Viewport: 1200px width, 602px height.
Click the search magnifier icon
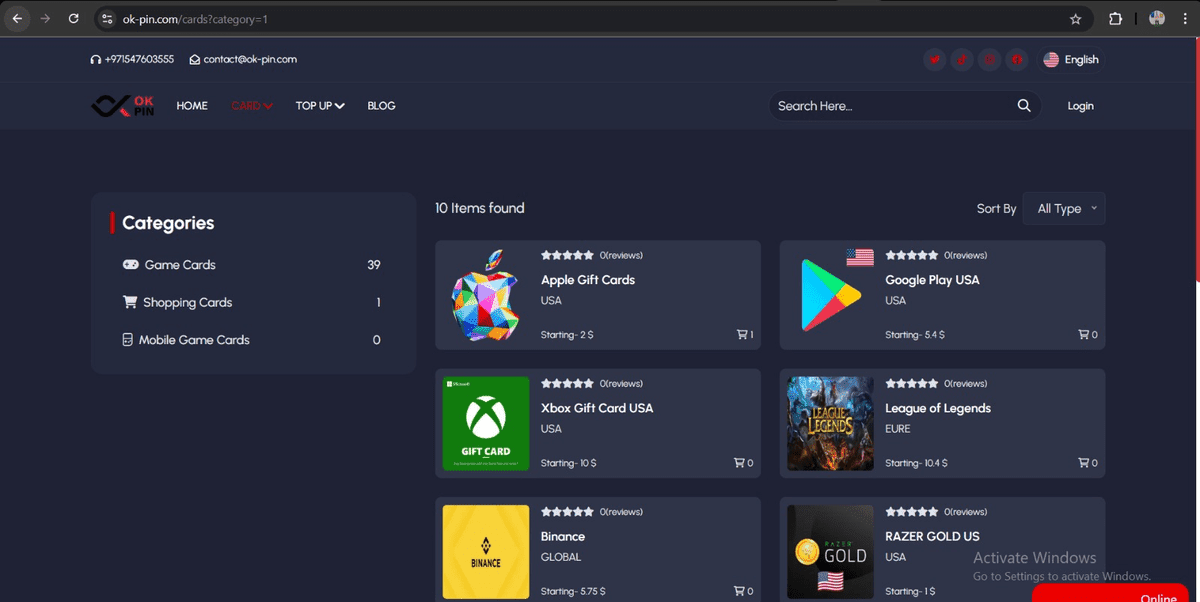1024,106
